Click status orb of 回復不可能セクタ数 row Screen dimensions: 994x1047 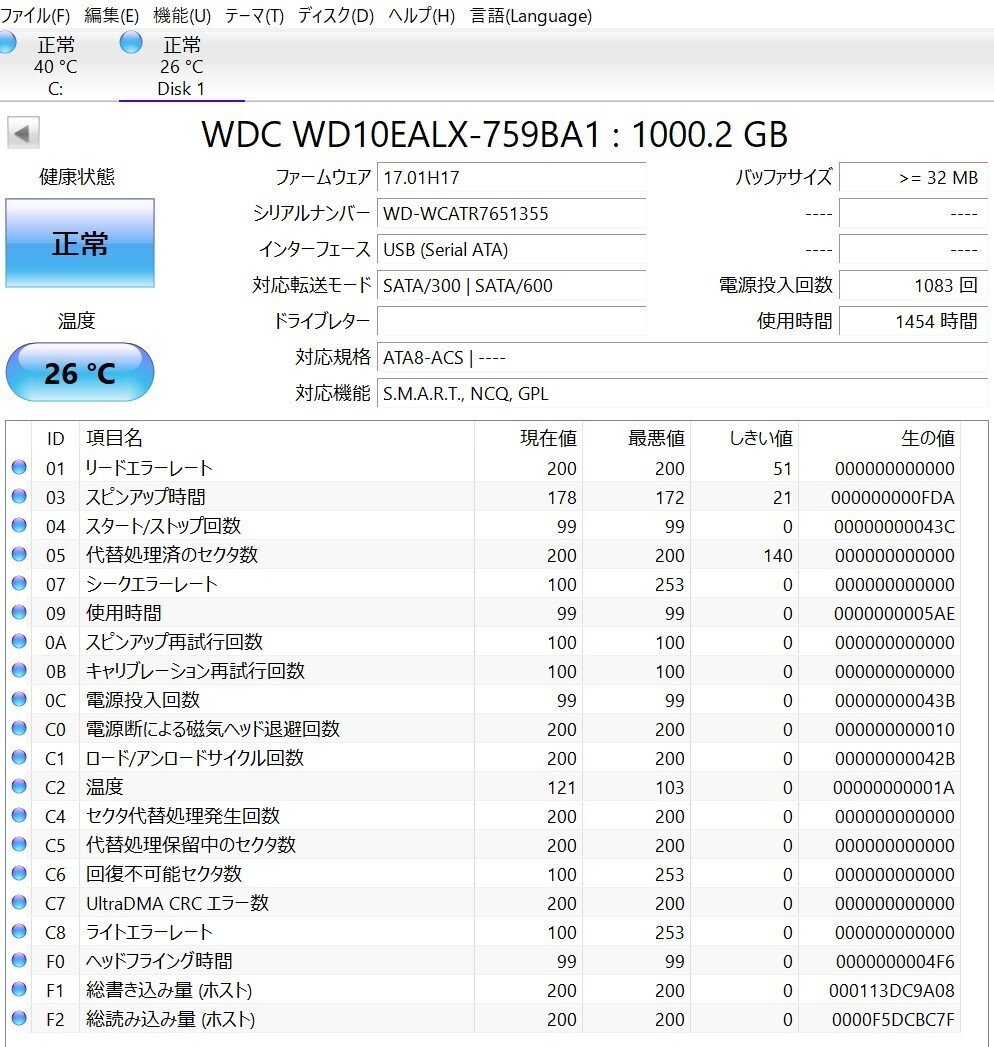point(19,873)
